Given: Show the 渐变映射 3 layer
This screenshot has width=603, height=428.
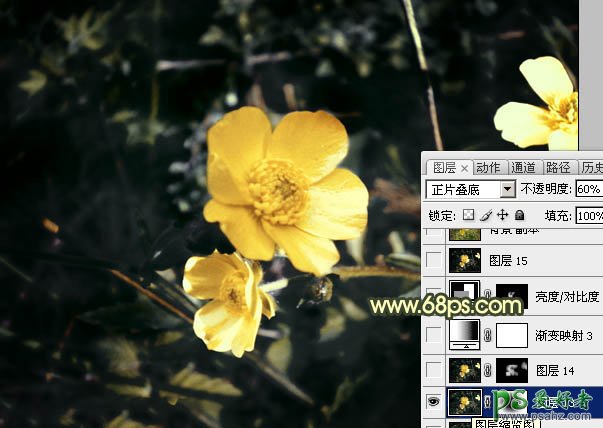Looking at the screenshot, I should pyautogui.click(x=432, y=334).
